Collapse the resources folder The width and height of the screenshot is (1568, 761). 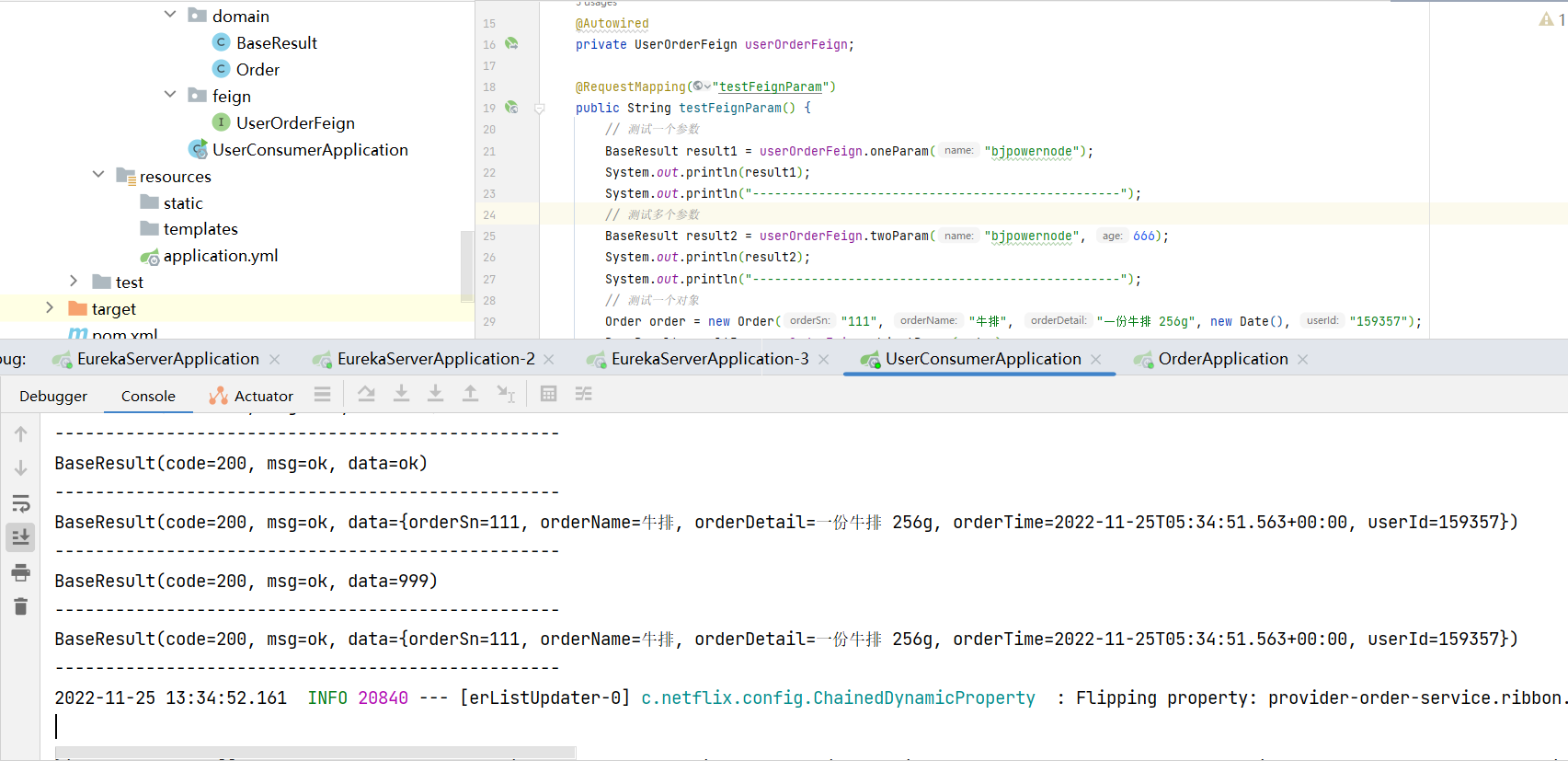coord(98,174)
